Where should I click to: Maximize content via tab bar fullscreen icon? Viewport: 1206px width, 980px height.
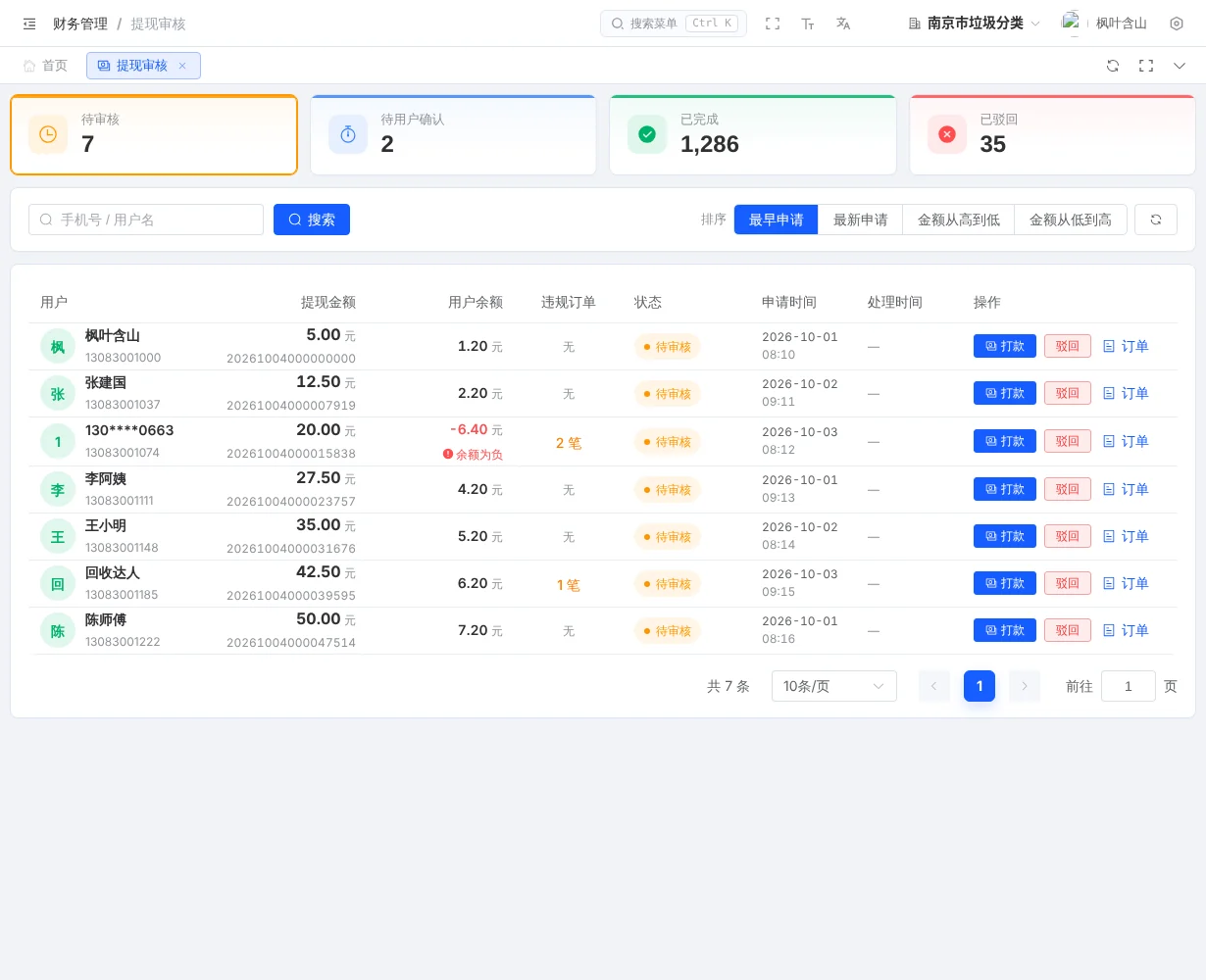coord(1146,66)
